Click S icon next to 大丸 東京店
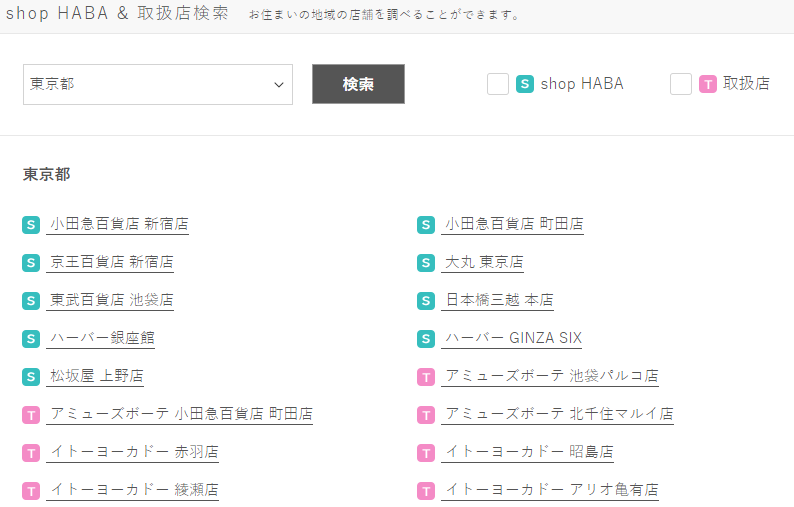This screenshot has height=507, width=794. pos(426,263)
